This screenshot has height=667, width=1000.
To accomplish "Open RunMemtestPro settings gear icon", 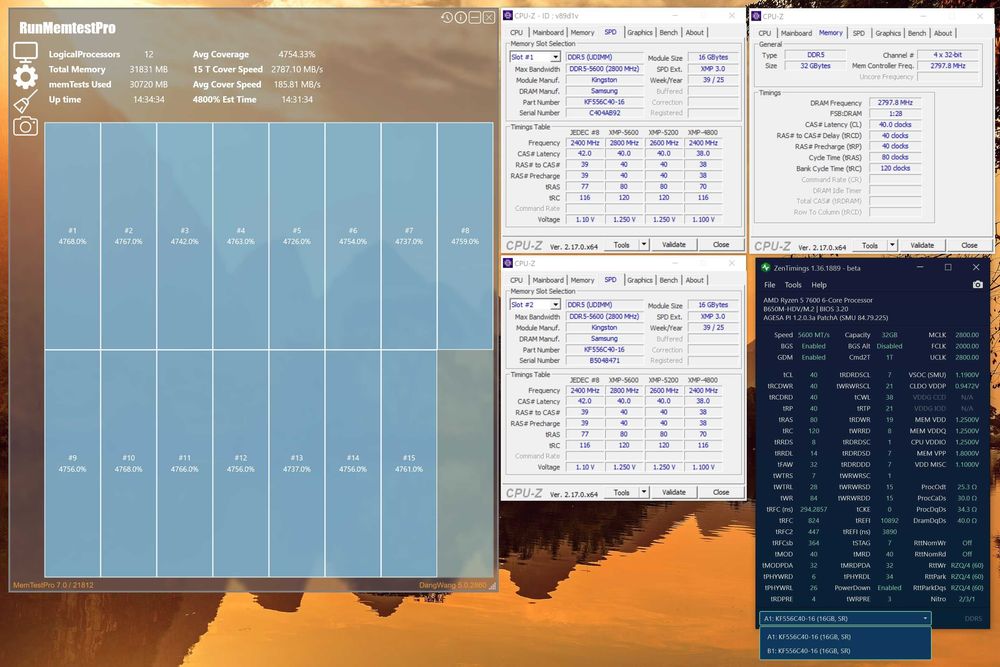I will pos(26,77).
